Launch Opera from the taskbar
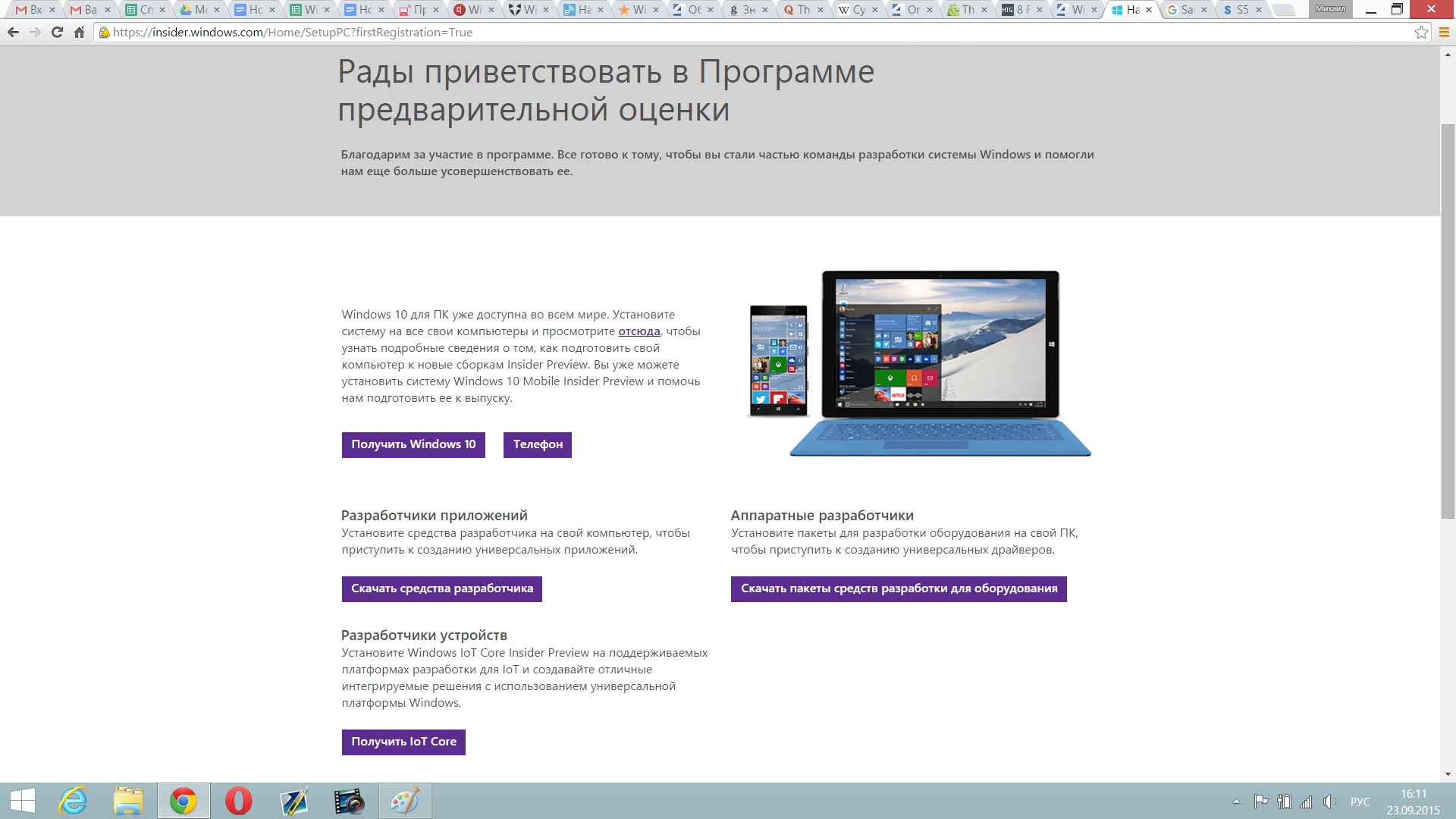The image size is (1456, 819). click(x=238, y=801)
